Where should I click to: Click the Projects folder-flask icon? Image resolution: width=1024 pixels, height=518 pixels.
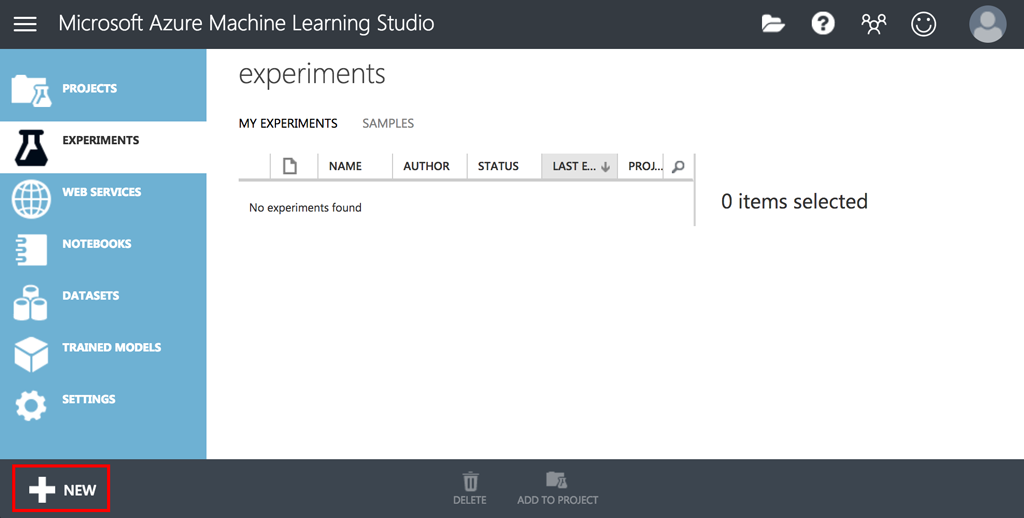[x=31, y=90]
